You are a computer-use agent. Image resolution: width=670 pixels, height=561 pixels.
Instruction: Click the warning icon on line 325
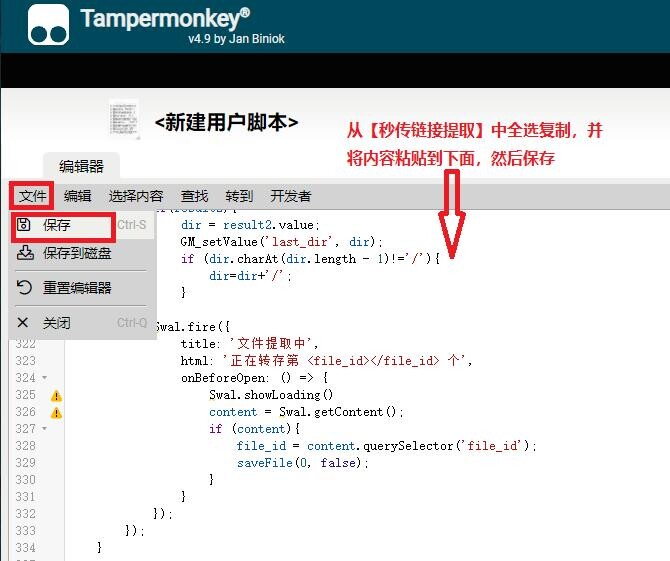coord(57,395)
